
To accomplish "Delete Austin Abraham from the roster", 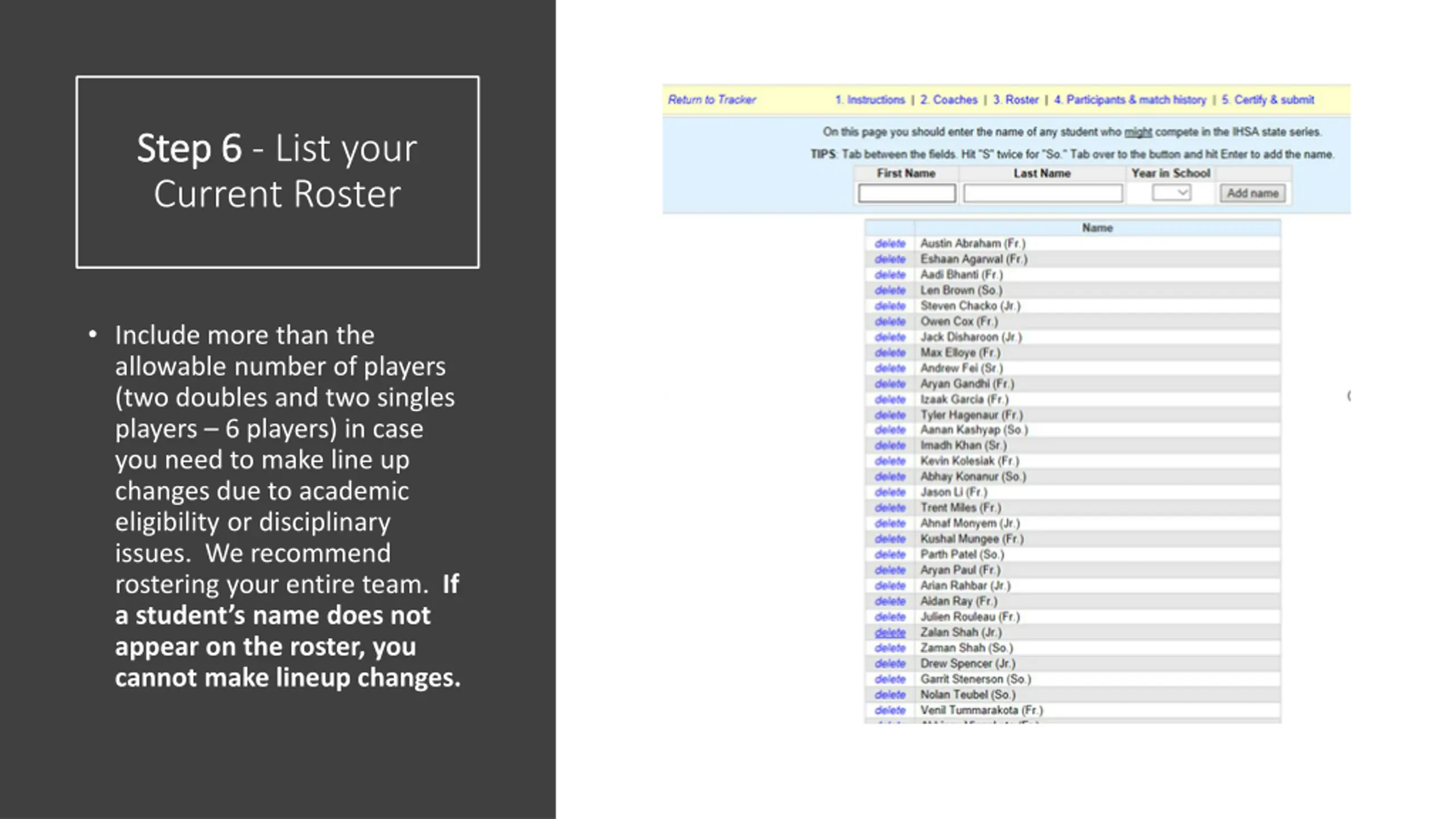I will pyautogui.click(x=890, y=243).
